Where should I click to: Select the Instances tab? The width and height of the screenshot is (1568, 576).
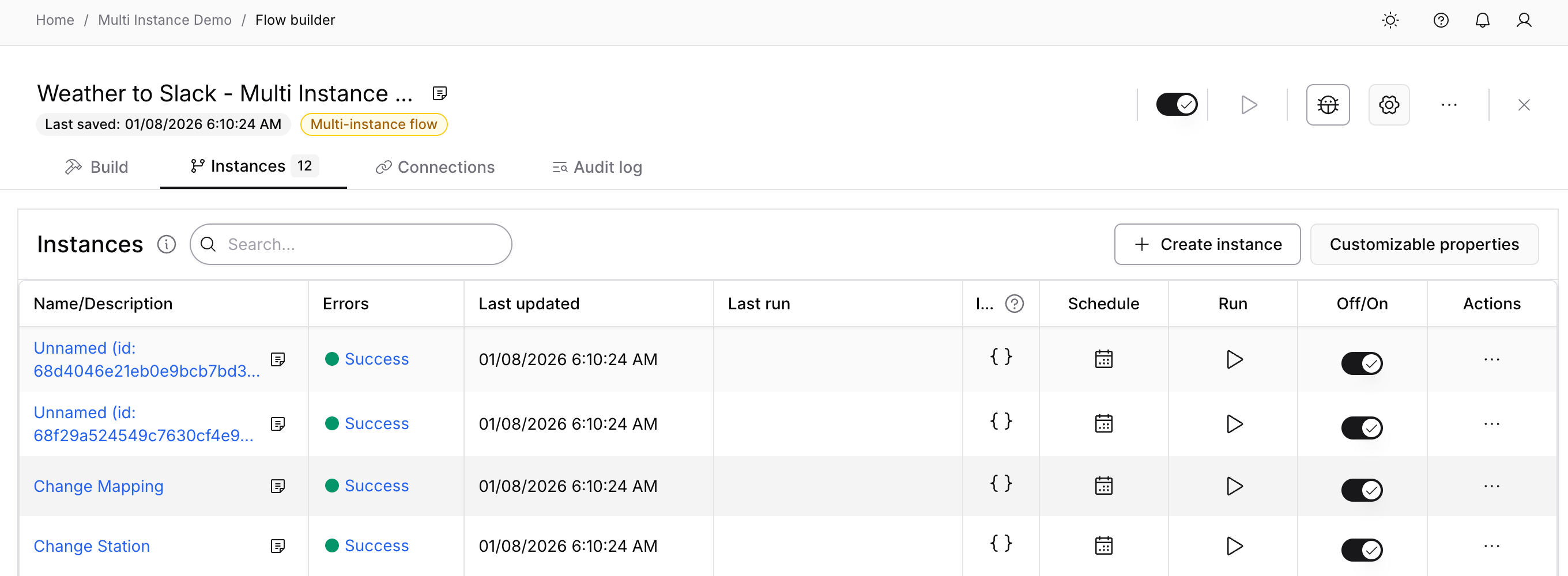pyautogui.click(x=253, y=166)
